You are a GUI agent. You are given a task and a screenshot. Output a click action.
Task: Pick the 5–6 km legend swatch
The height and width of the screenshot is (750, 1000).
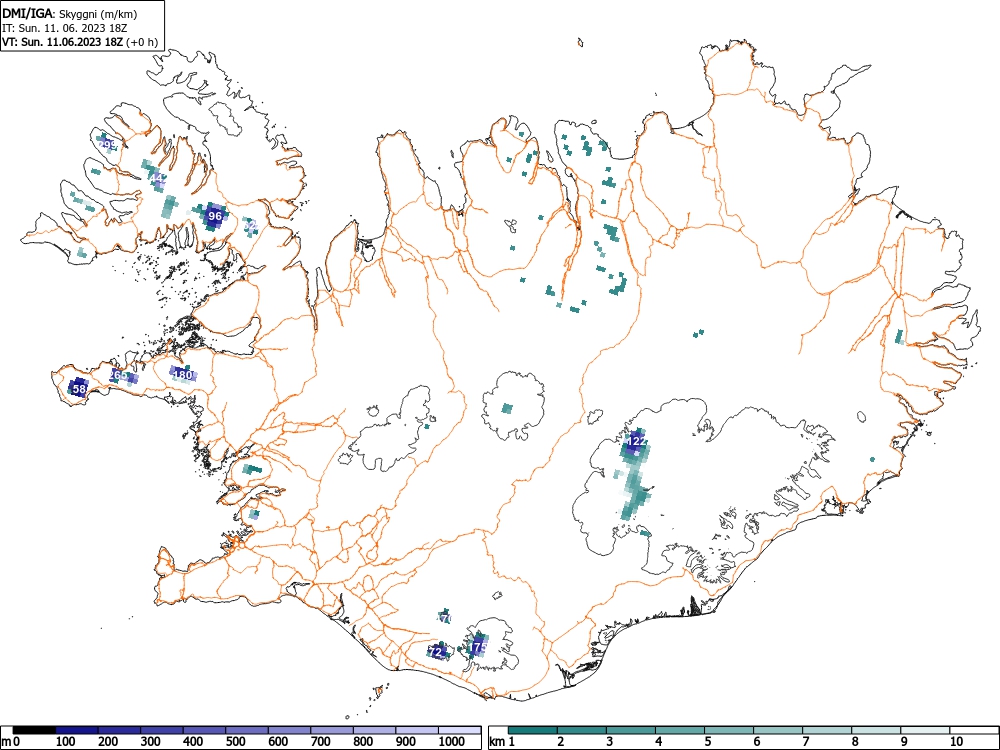729,730
